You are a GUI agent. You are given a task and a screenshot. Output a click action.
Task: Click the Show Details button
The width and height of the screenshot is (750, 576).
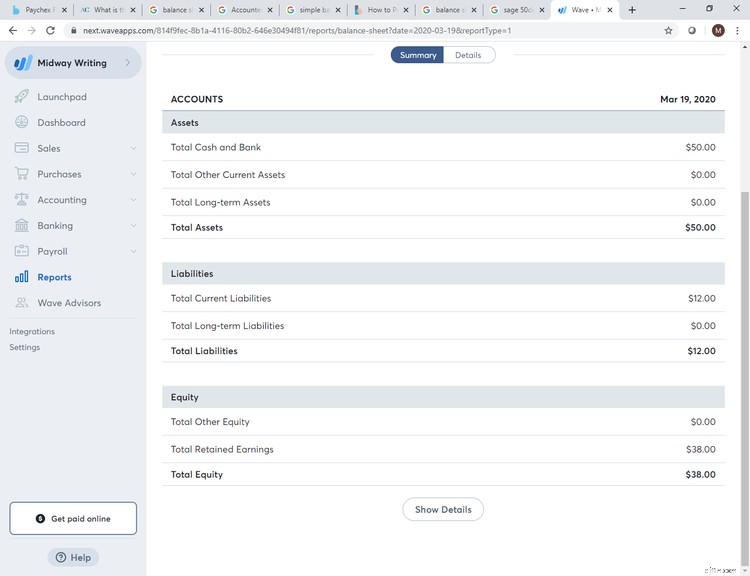(443, 510)
